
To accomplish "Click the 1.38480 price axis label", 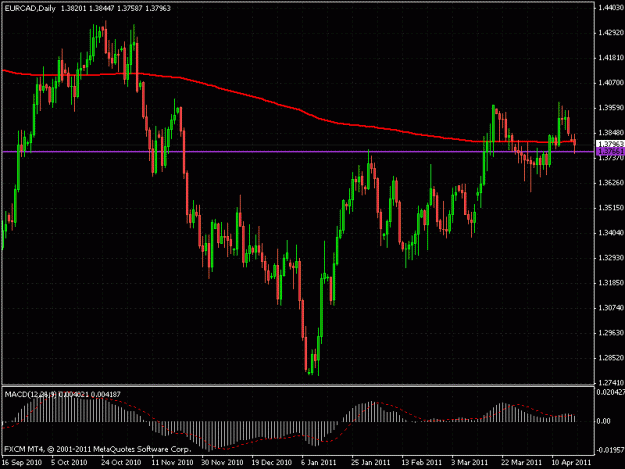I will pos(611,133).
